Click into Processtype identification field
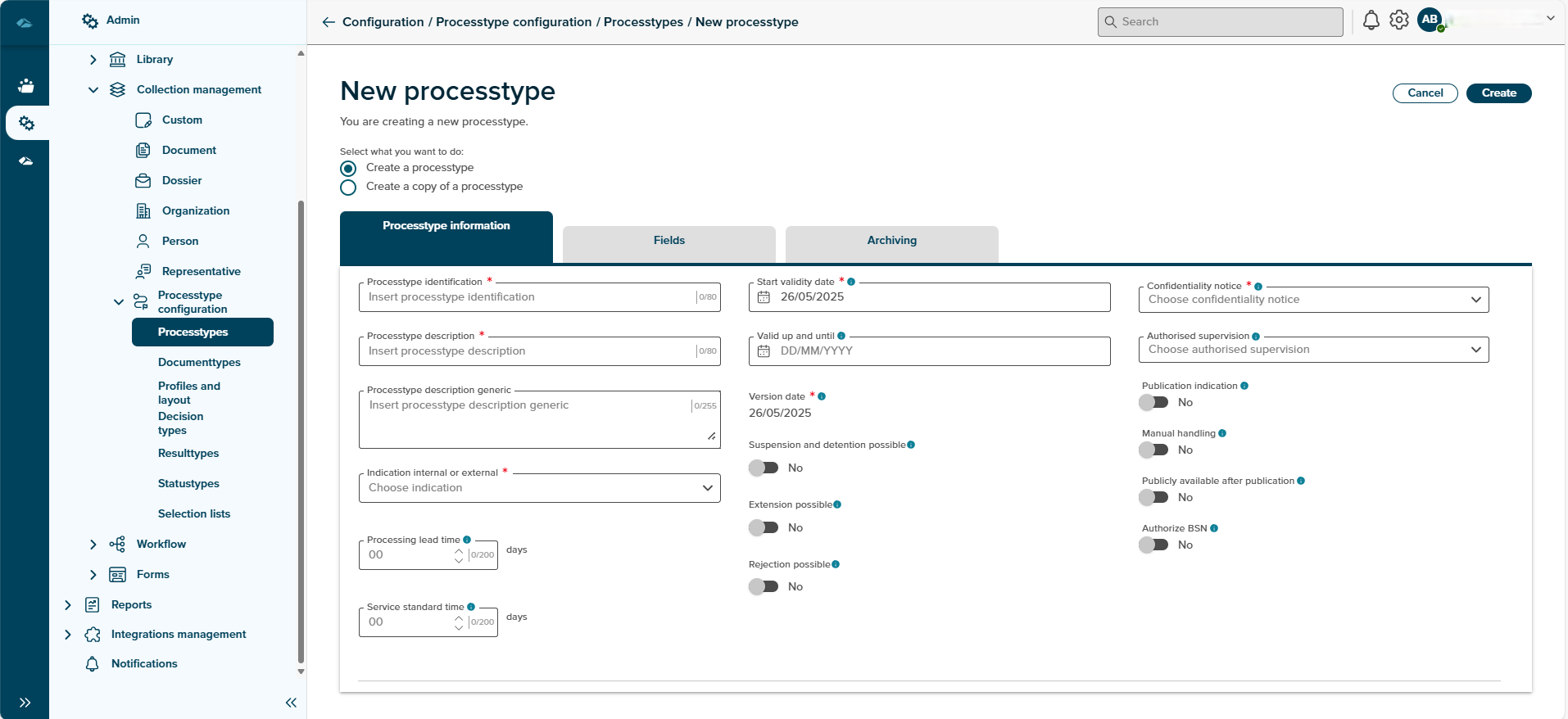The height and width of the screenshot is (719, 1568). 540,297
